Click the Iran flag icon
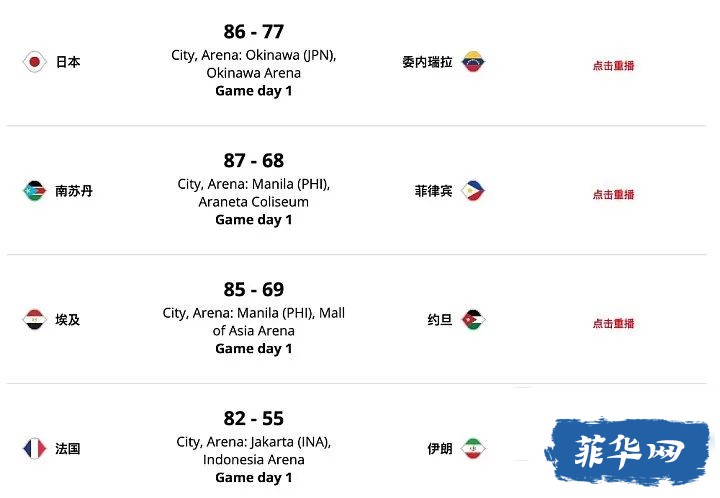Viewport: 720px width, 498px height. [x=473, y=448]
